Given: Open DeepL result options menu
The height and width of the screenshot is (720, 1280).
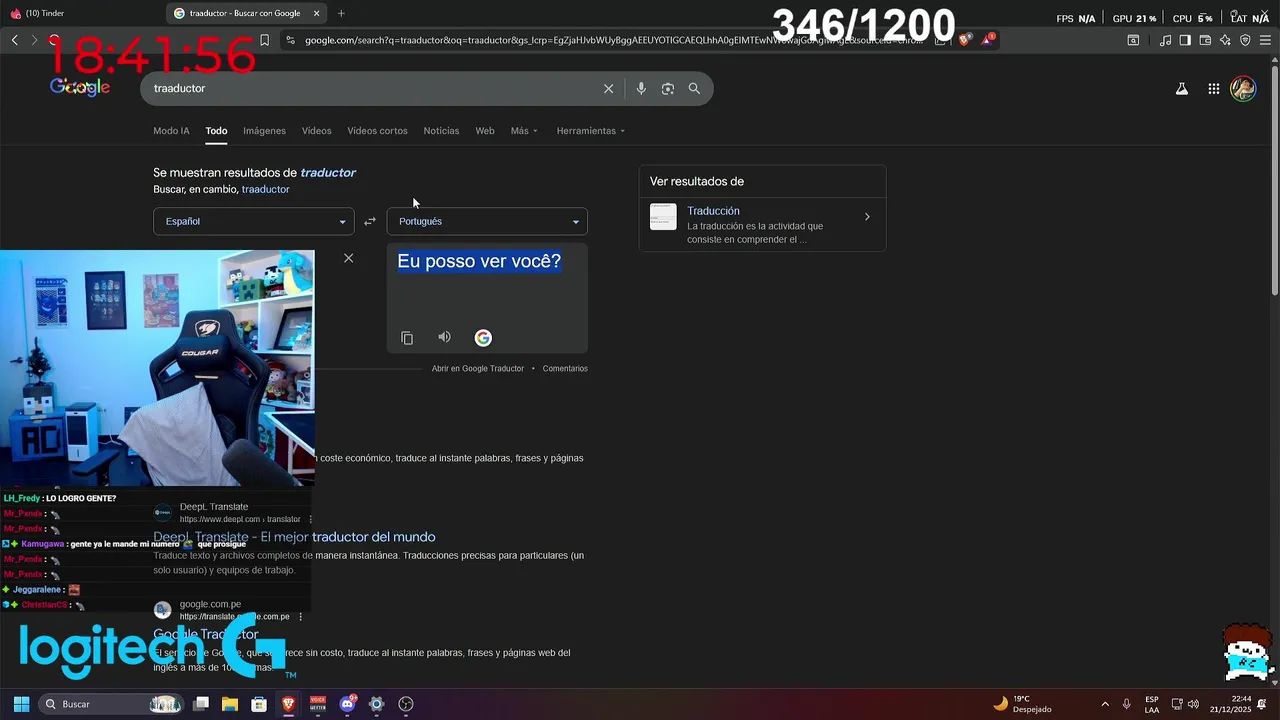Looking at the screenshot, I should 311,520.
